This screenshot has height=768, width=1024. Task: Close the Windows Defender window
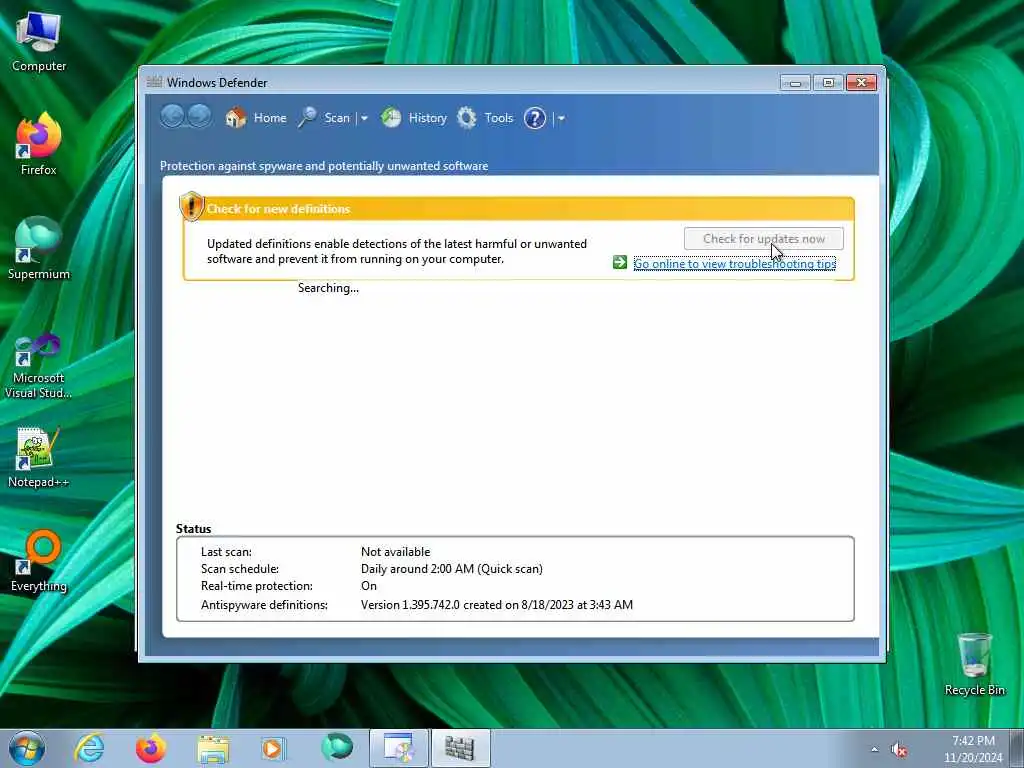861,83
